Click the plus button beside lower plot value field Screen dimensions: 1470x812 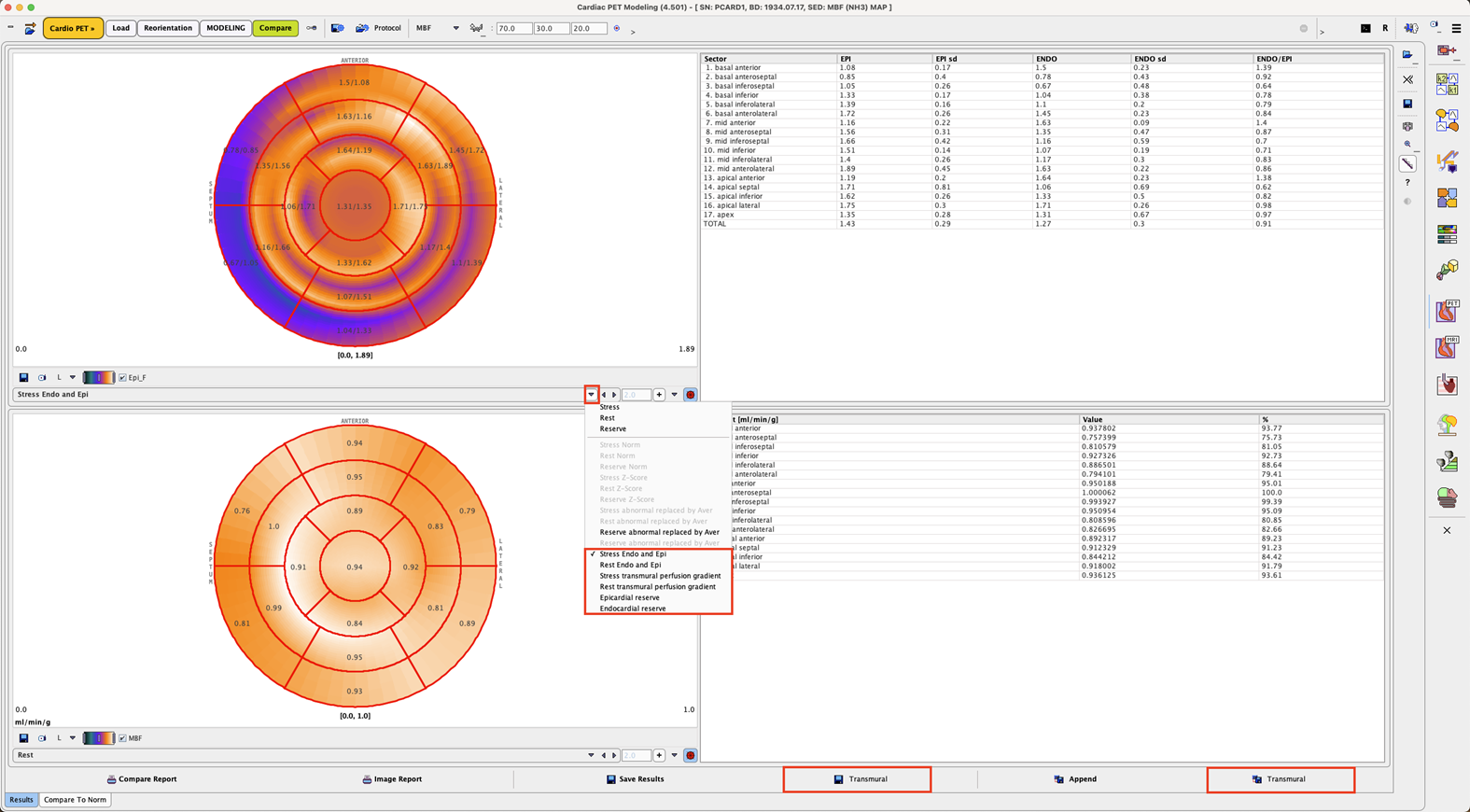pos(659,755)
